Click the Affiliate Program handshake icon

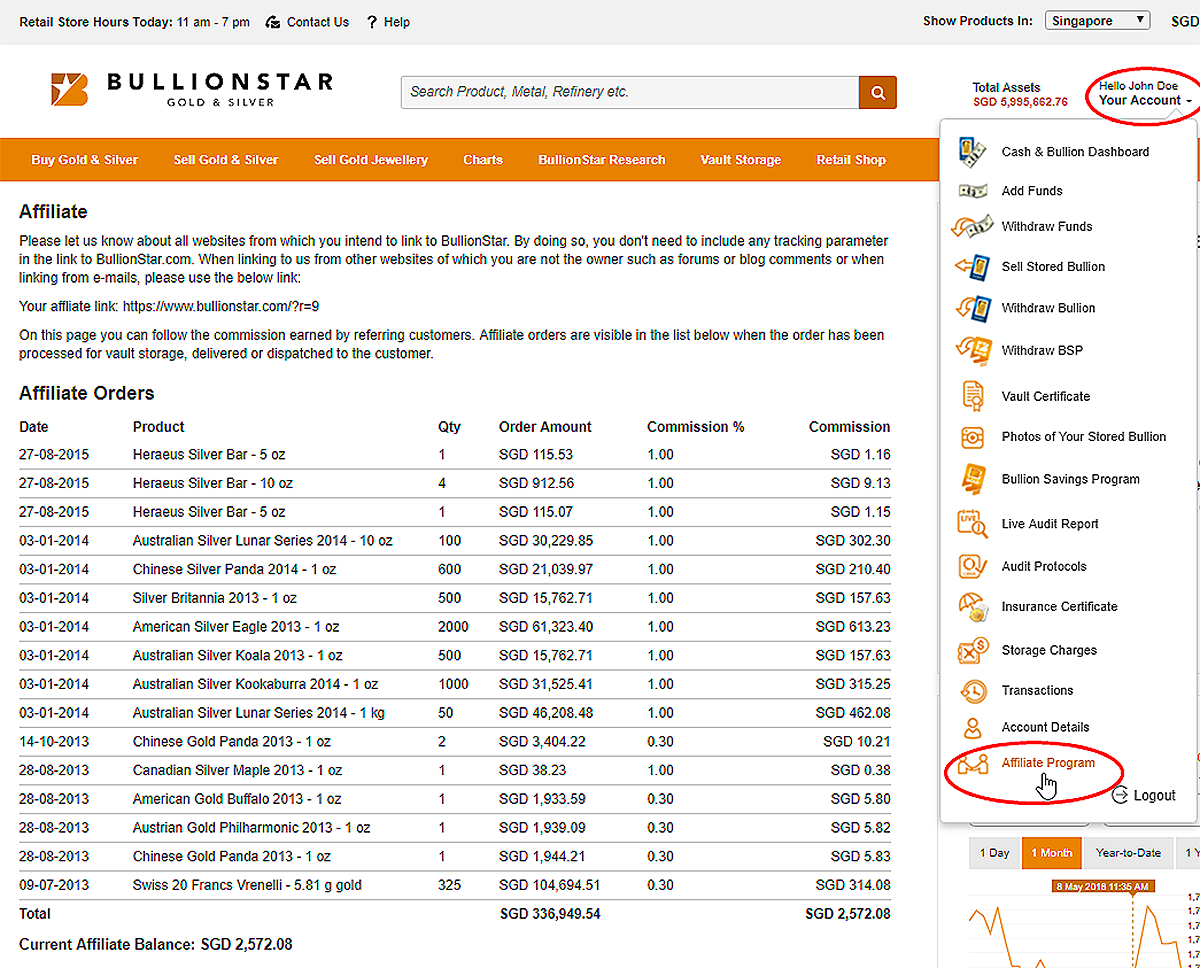point(972,763)
